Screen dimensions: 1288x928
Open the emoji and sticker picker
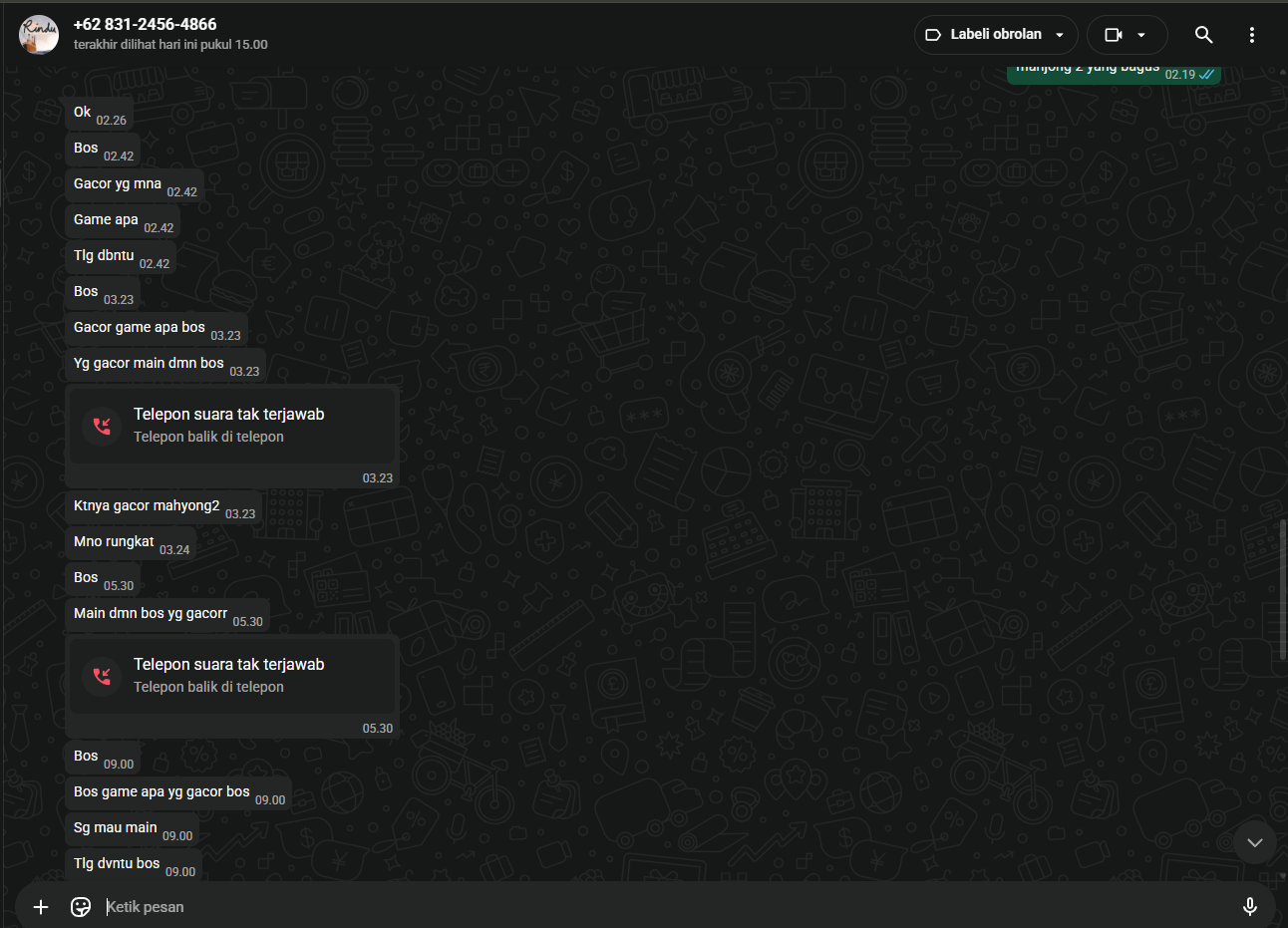point(81,906)
